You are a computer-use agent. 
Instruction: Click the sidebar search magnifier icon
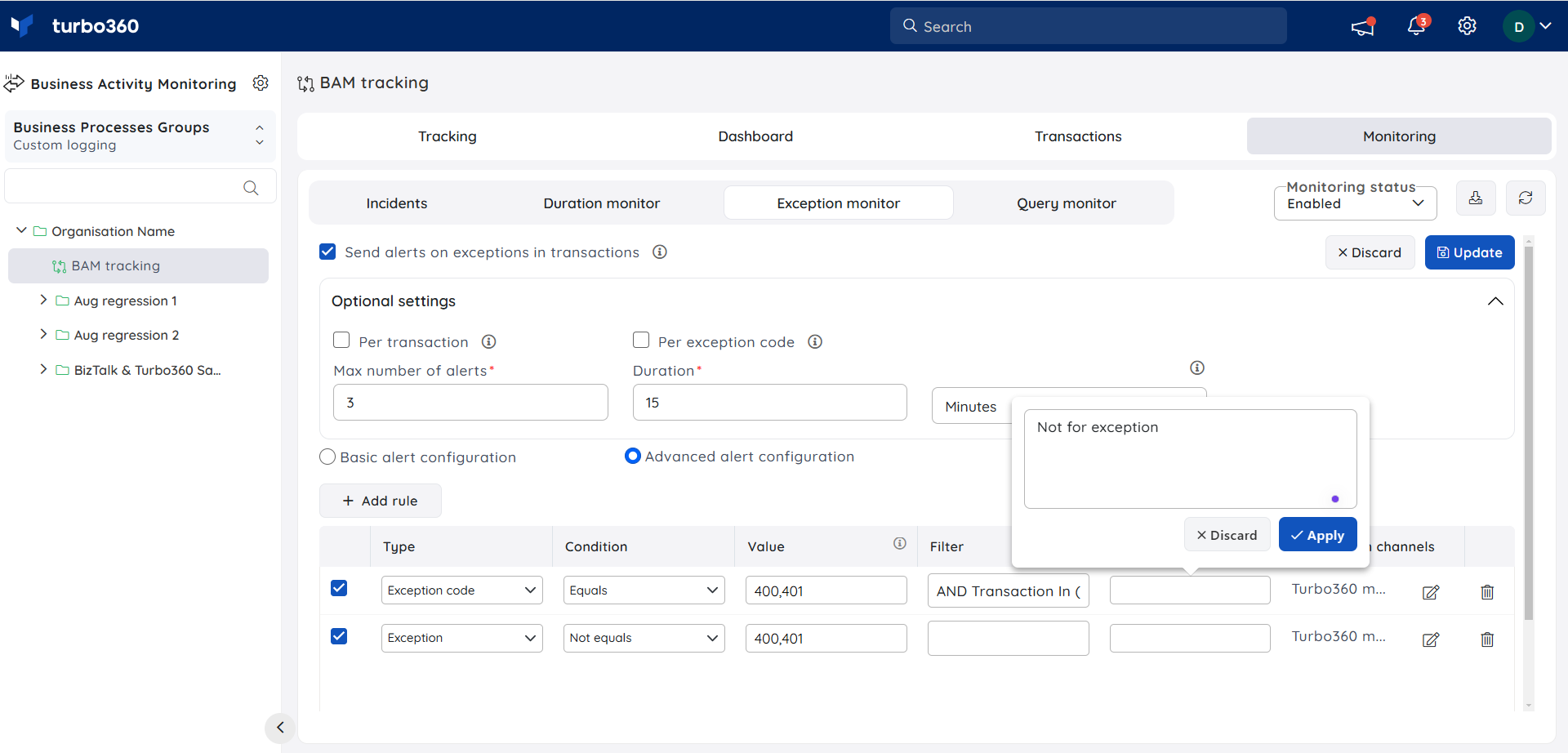point(251,188)
